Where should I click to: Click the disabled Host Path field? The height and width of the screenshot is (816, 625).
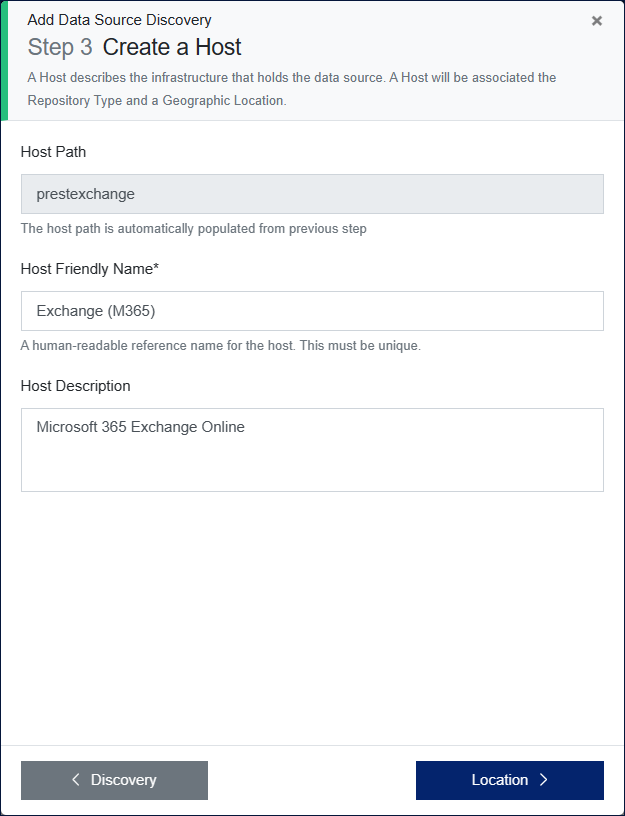point(312,194)
